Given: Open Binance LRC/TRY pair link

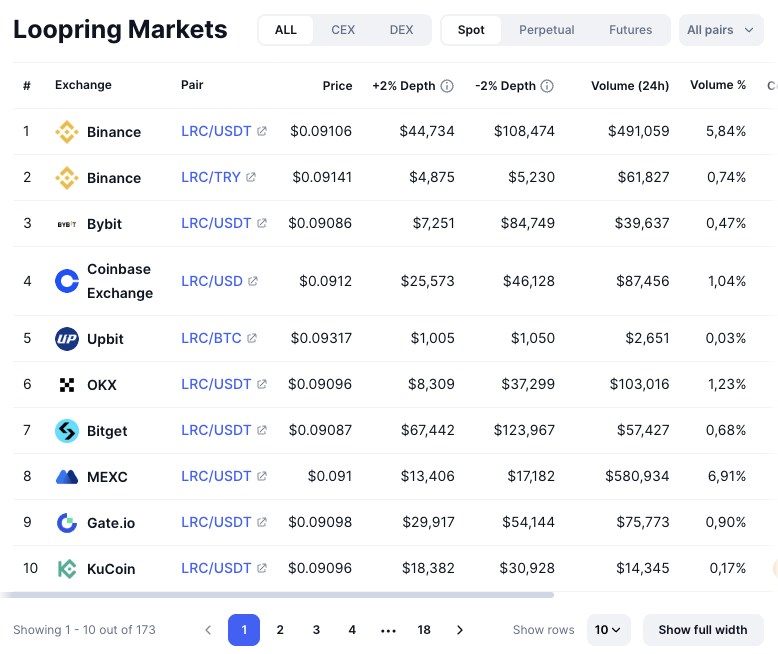Looking at the screenshot, I should coord(210,177).
